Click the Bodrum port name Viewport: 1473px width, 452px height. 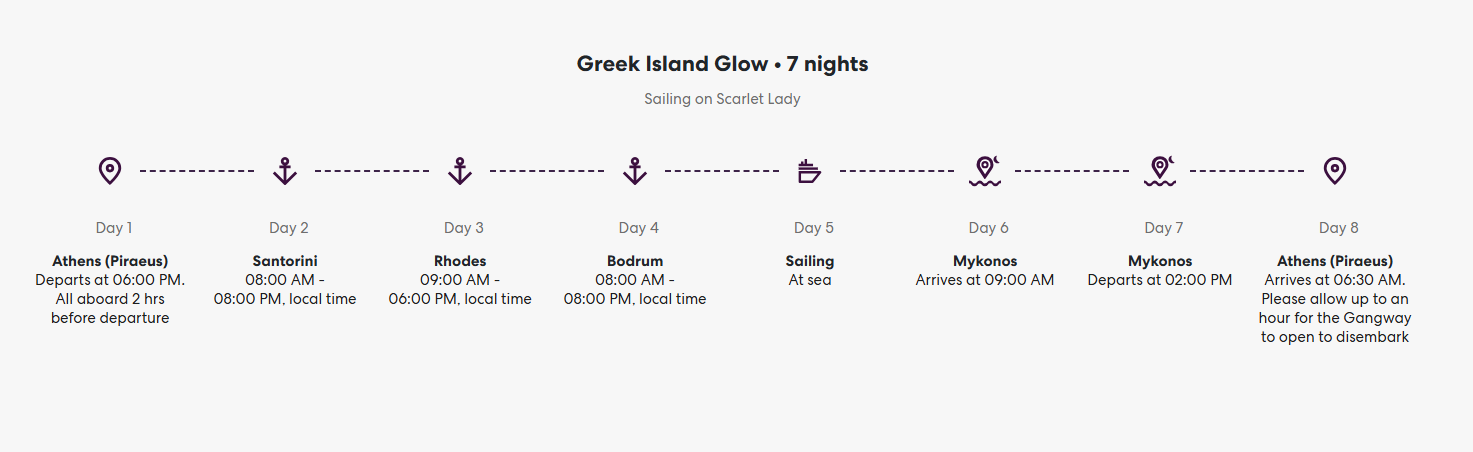pos(635,262)
